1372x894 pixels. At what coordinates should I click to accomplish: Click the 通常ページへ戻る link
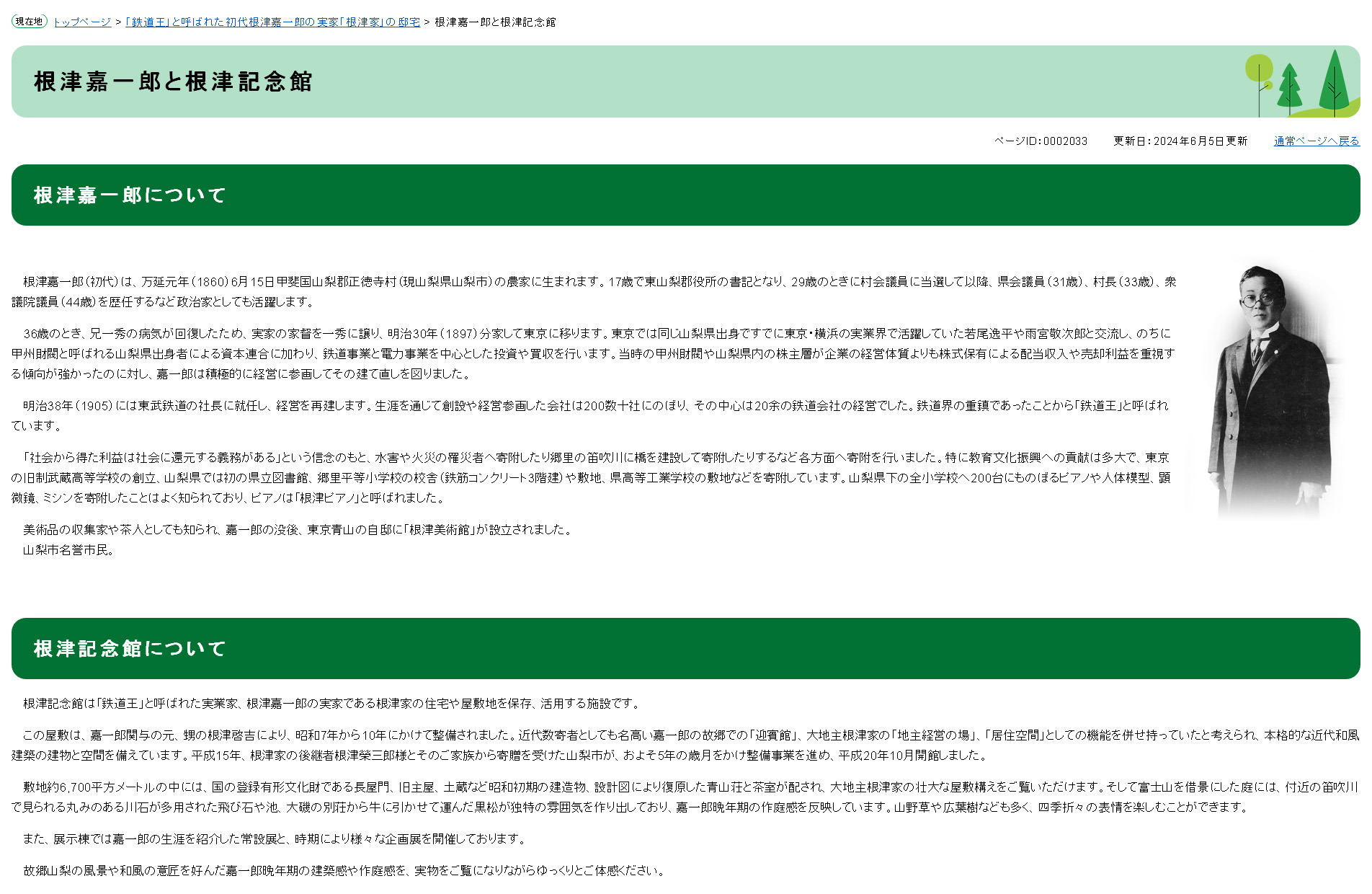point(1317,141)
